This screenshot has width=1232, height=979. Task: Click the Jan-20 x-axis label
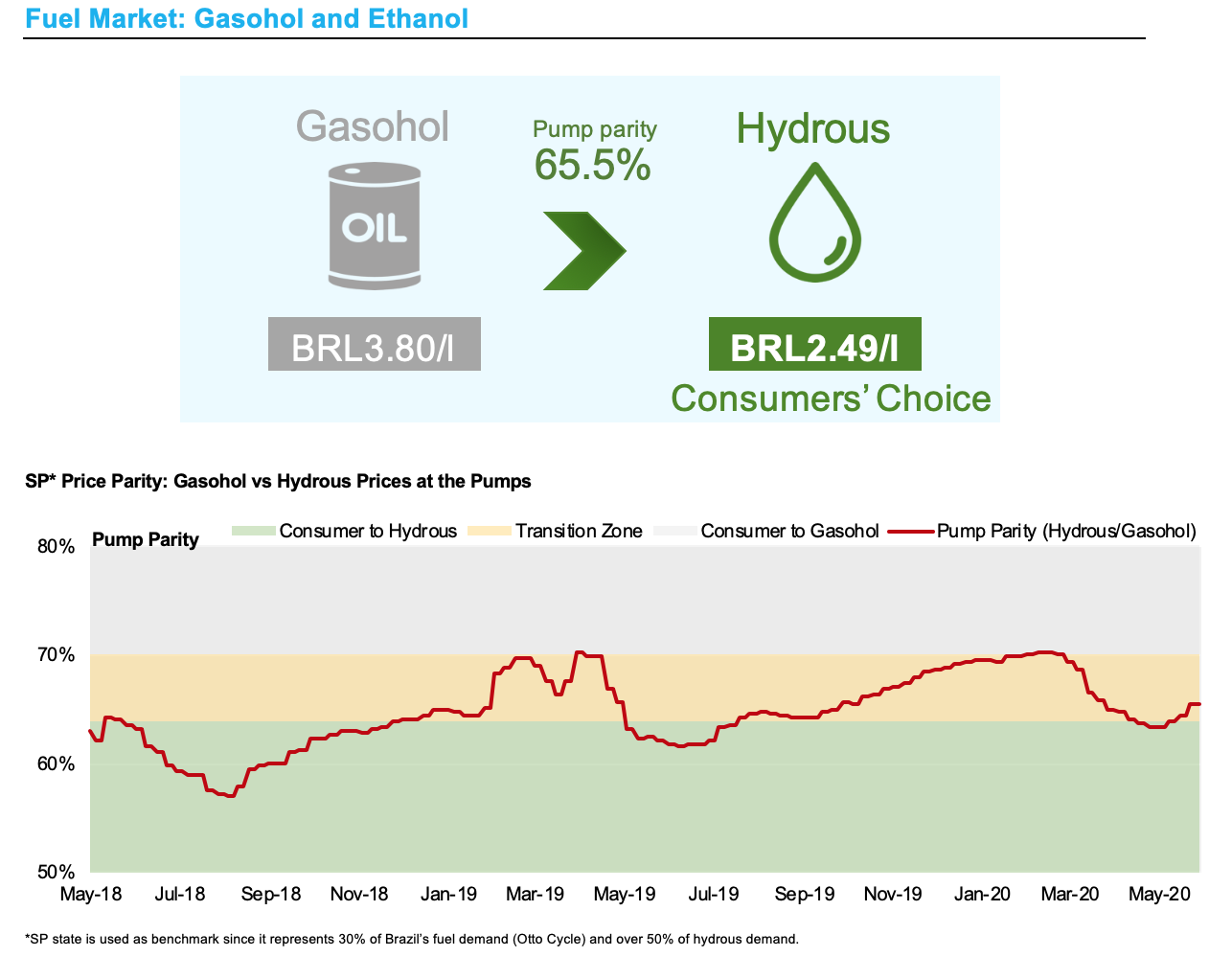(983, 894)
